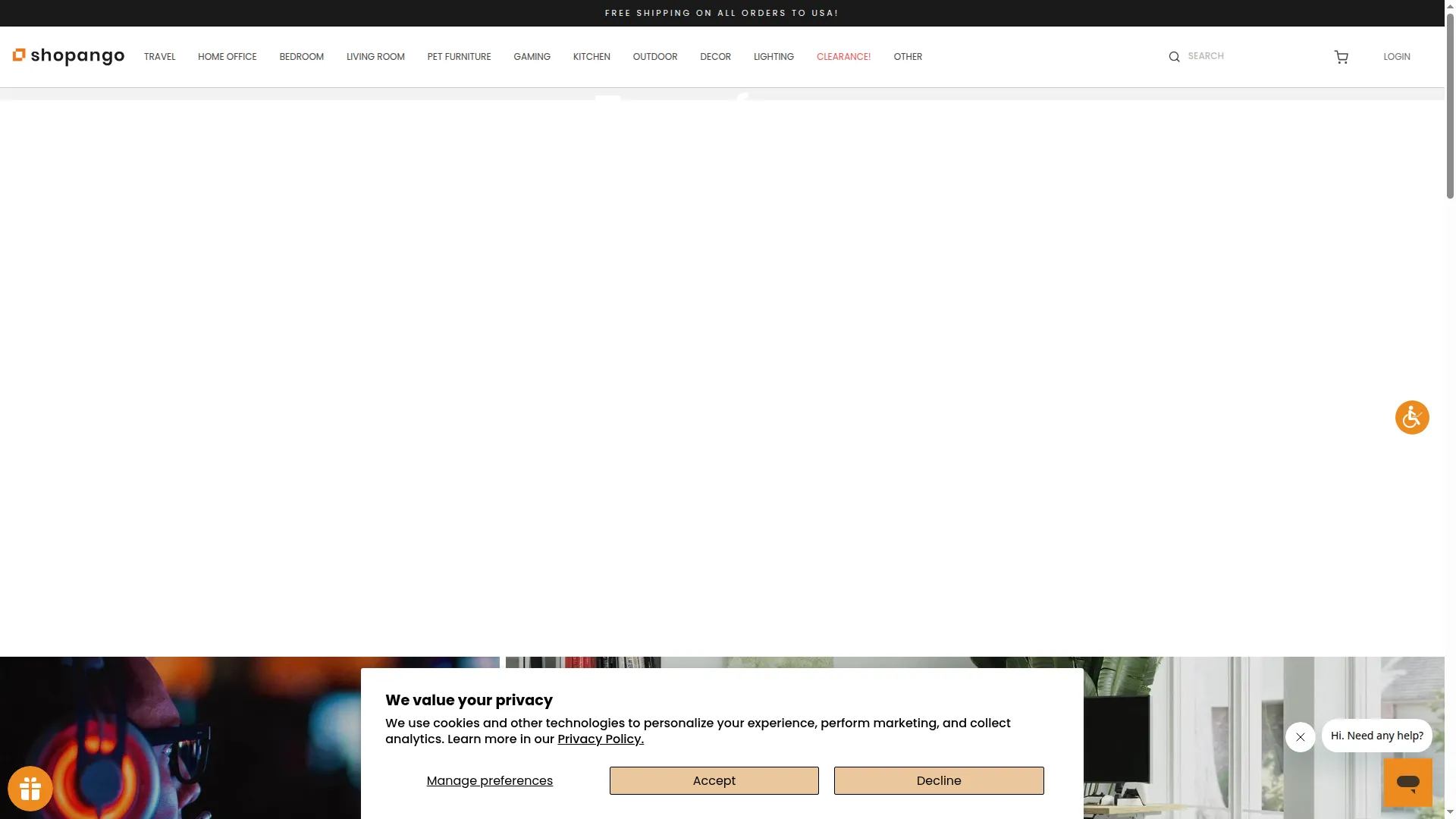Open the Other category menu

908,57
